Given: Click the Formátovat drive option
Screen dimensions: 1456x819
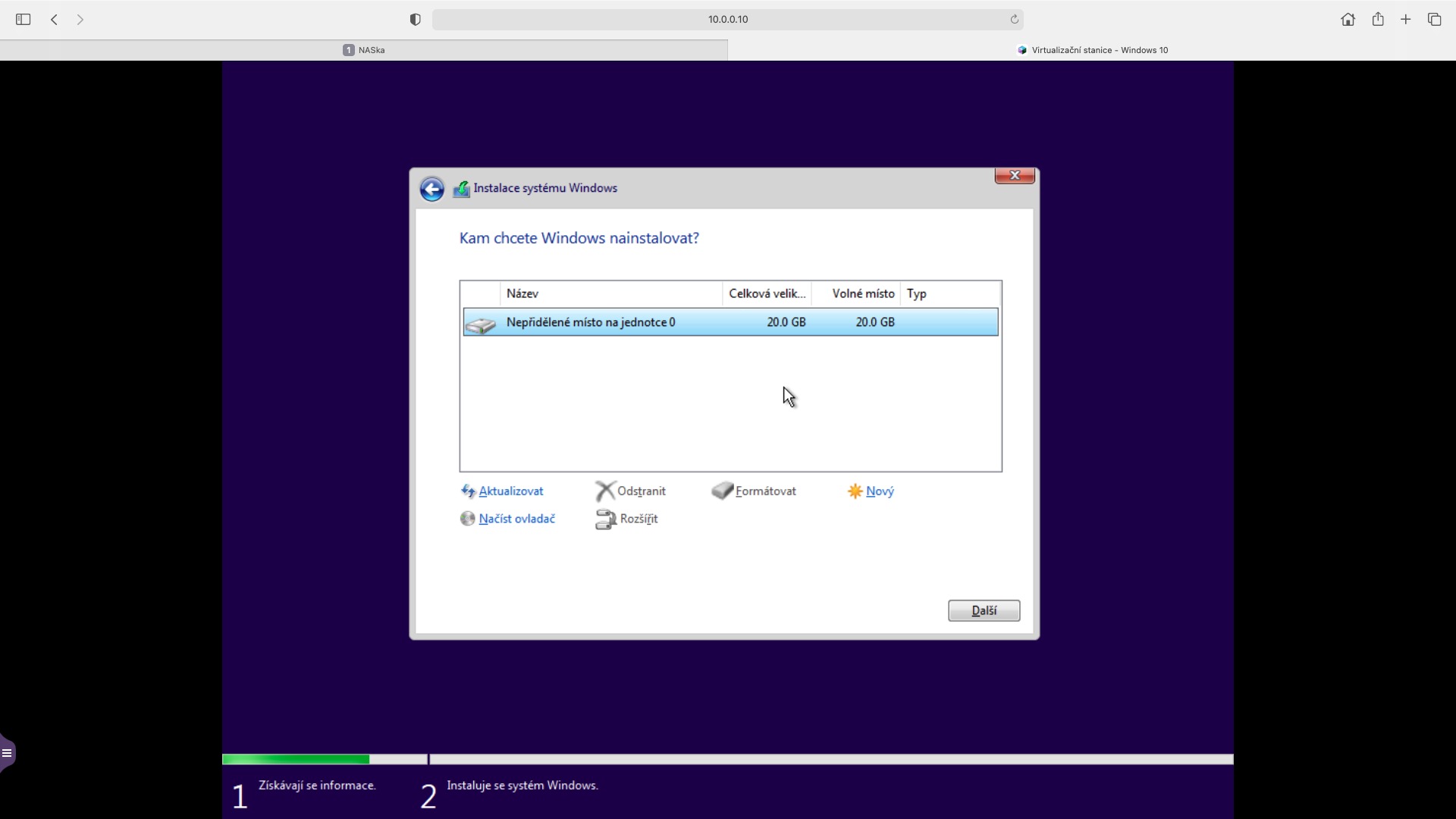Looking at the screenshot, I should (x=764, y=491).
